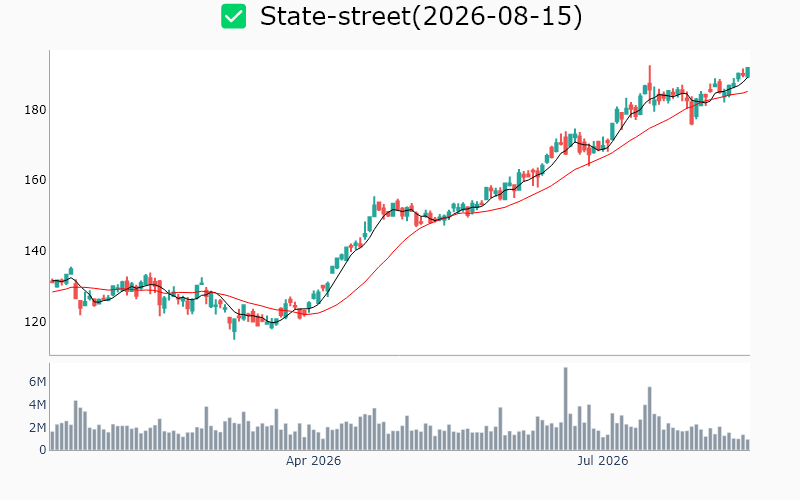The image size is (800, 500).
Task: Click the 140 price axis label
Action: 35,251
